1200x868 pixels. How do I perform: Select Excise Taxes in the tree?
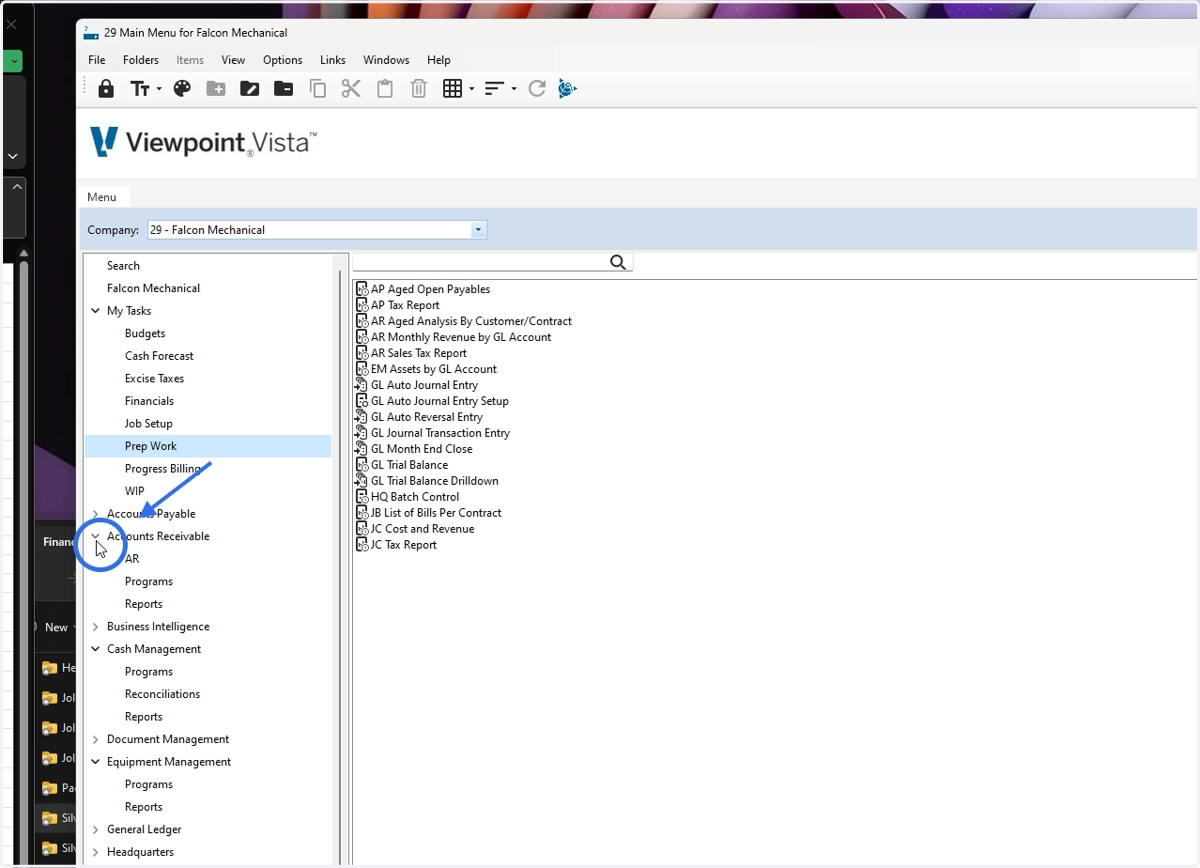pos(154,379)
